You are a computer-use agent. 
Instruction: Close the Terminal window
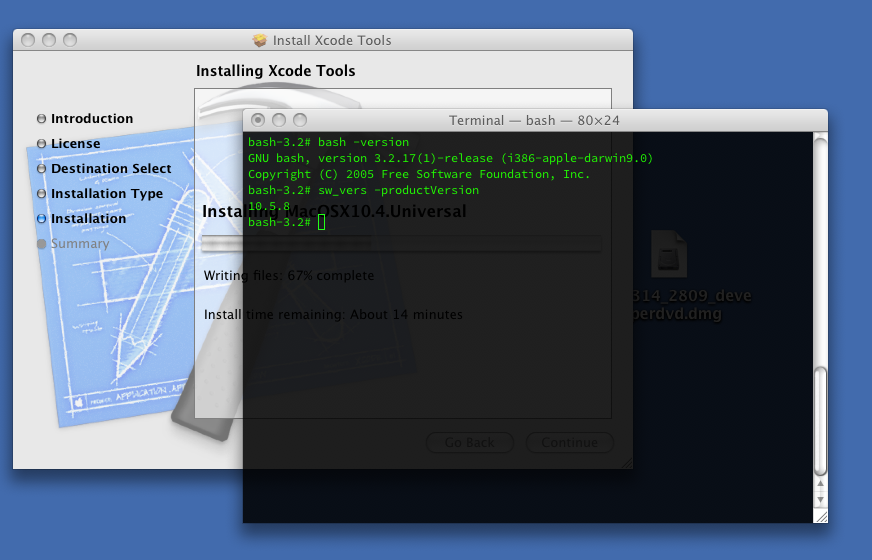point(257,120)
